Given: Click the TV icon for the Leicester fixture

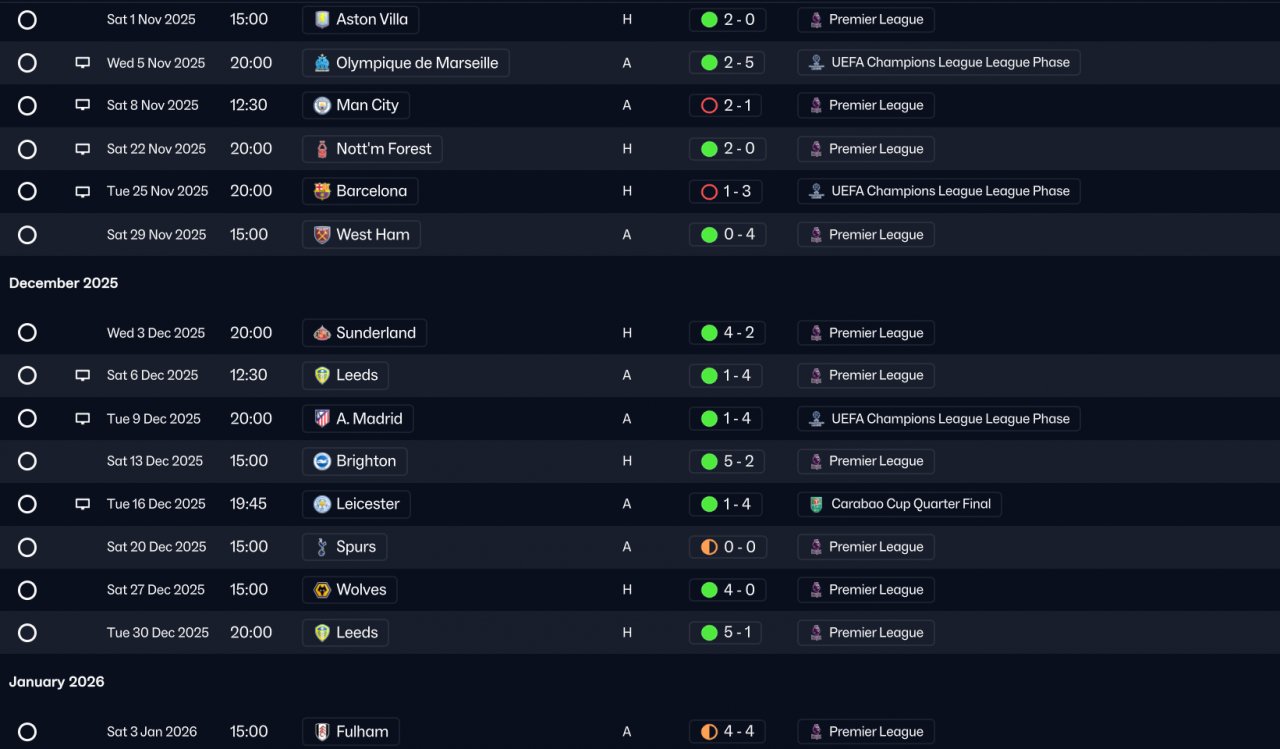Looking at the screenshot, I should coord(83,505).
